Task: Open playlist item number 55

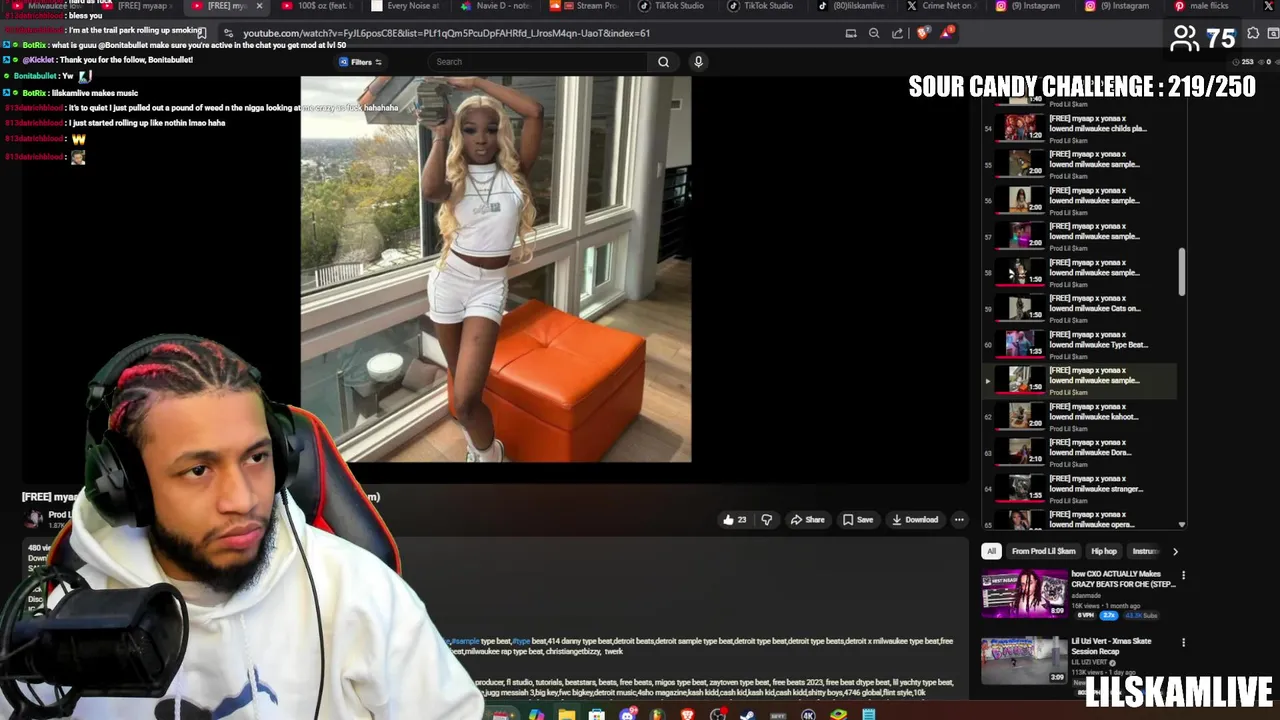Action: point(1080,164)
